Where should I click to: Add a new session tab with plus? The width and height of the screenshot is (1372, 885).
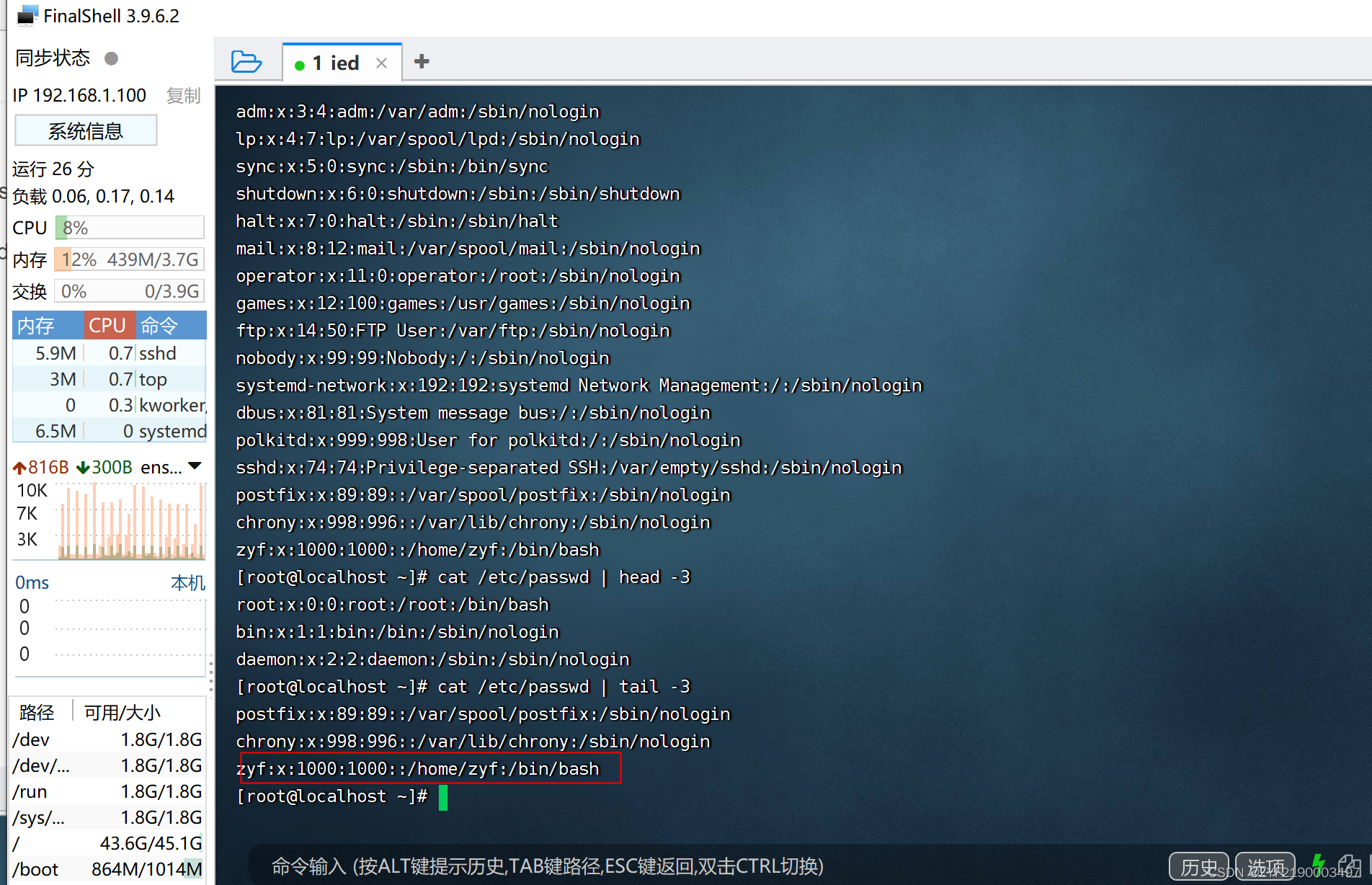click(422, 62)
